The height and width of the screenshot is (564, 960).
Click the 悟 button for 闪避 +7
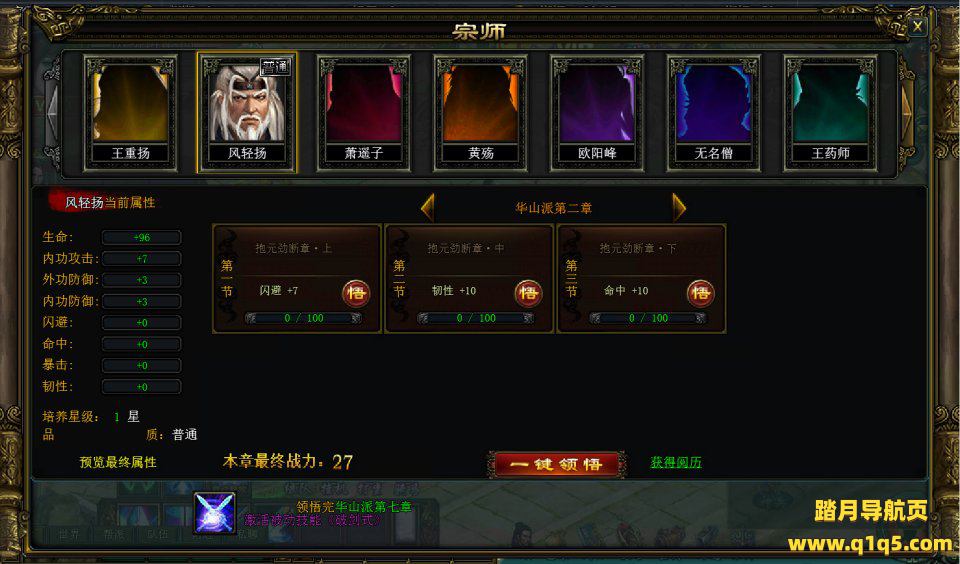356,293
